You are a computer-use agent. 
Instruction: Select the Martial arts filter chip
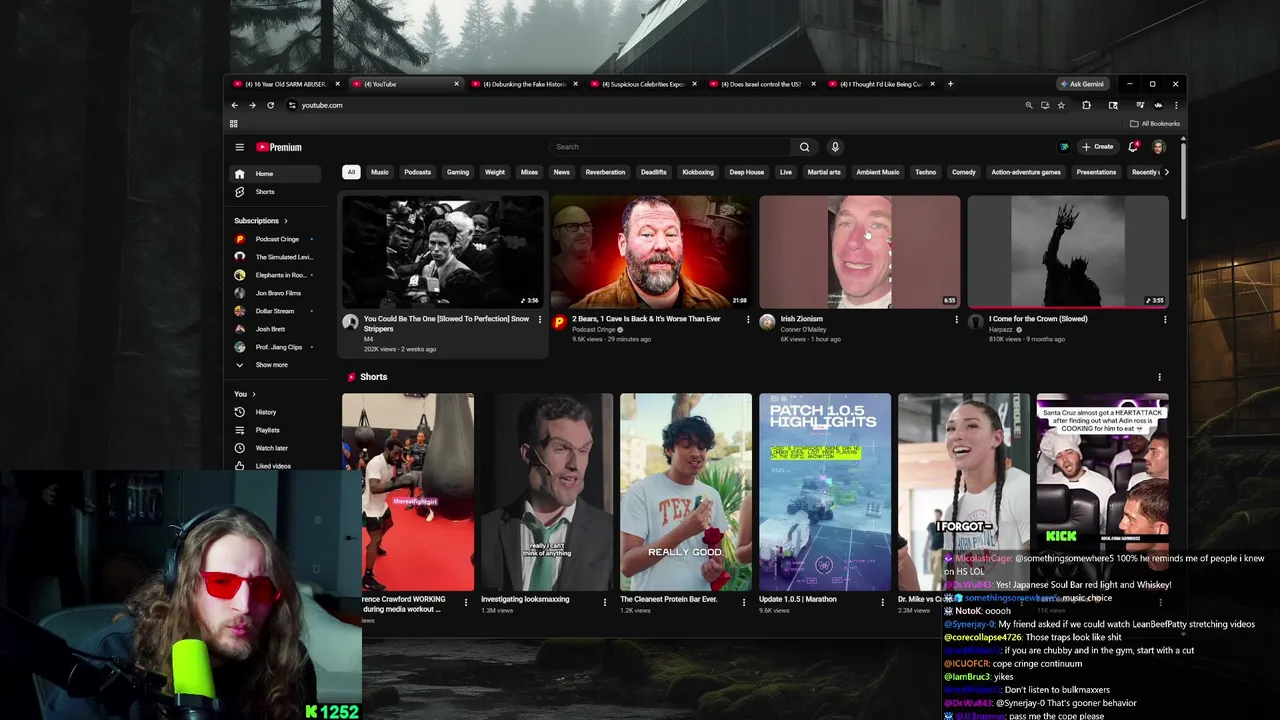click(x=824, y=172)
